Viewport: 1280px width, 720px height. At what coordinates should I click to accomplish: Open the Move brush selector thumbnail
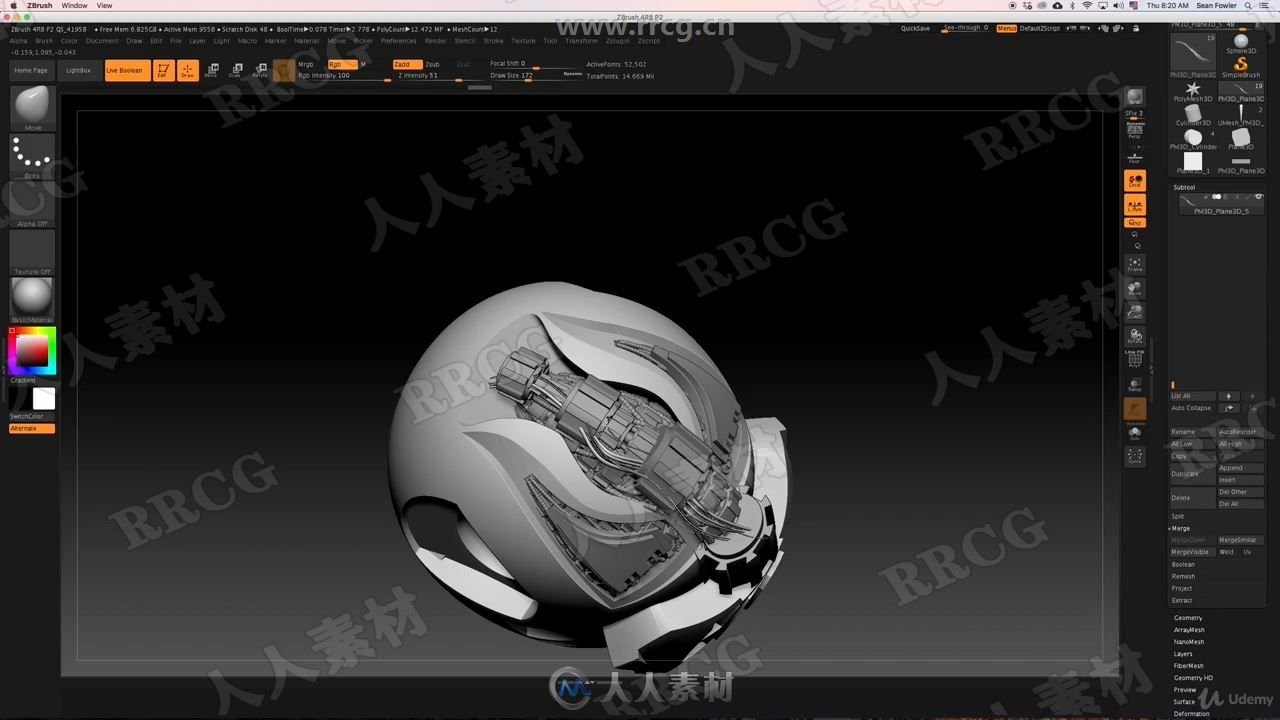33,108
